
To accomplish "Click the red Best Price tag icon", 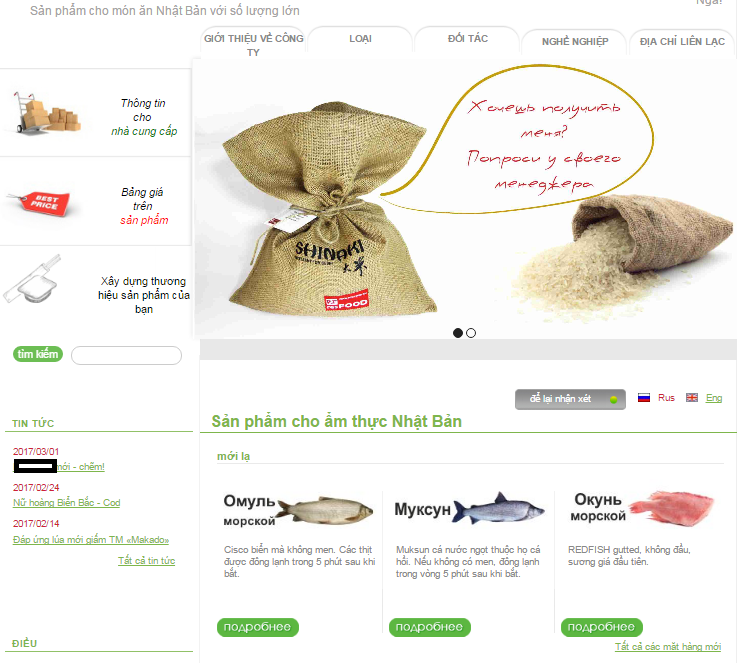I will [x=39, y=203].
